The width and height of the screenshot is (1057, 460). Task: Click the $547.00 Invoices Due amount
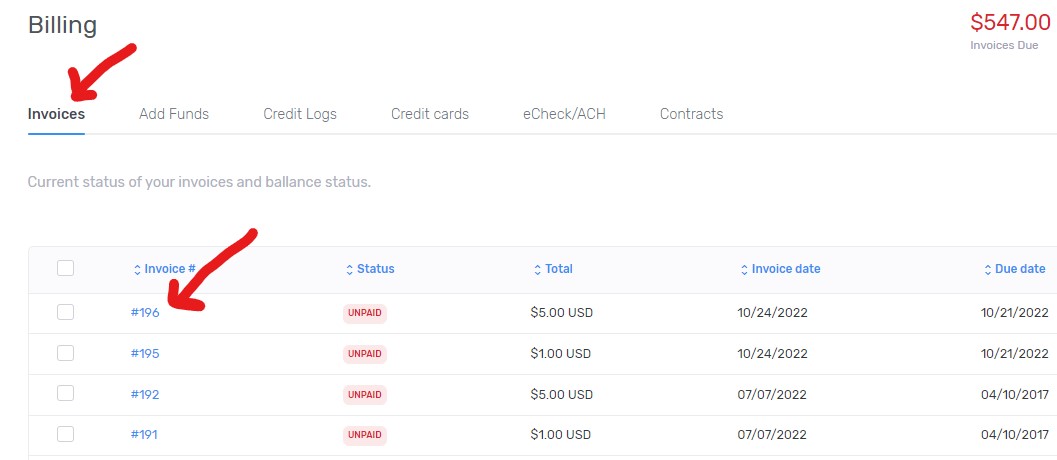(1010, 23)
